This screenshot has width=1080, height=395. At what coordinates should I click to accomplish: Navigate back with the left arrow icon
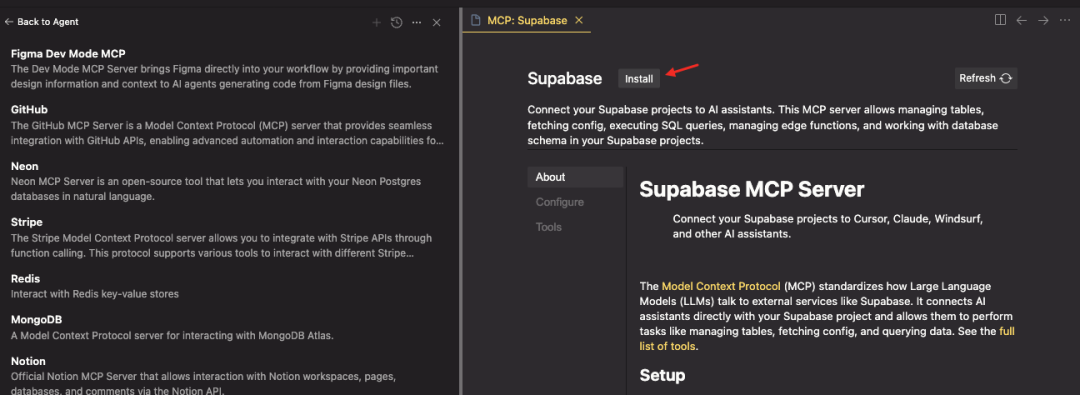click(1021, 21)
